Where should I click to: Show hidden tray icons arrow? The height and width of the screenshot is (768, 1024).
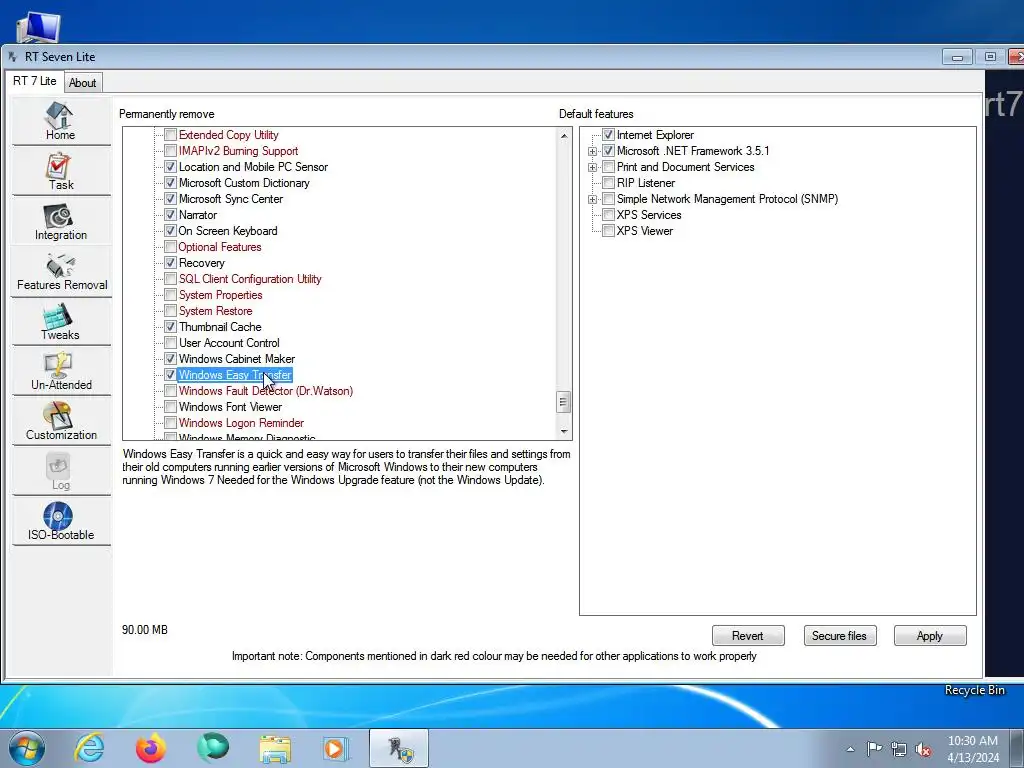pos(850,749)
